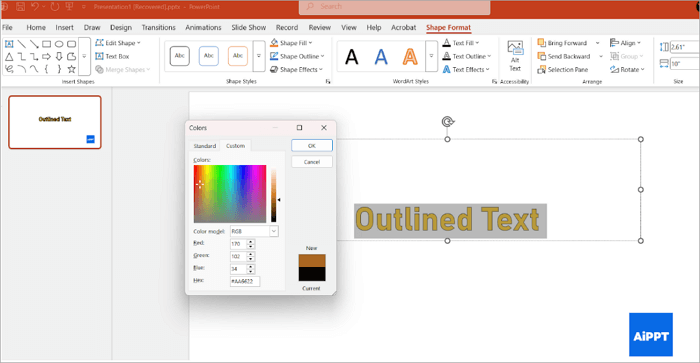Switch to the Animations ribbon tab
The width and height of the screenshot is (700, 363).
(203, 27)
